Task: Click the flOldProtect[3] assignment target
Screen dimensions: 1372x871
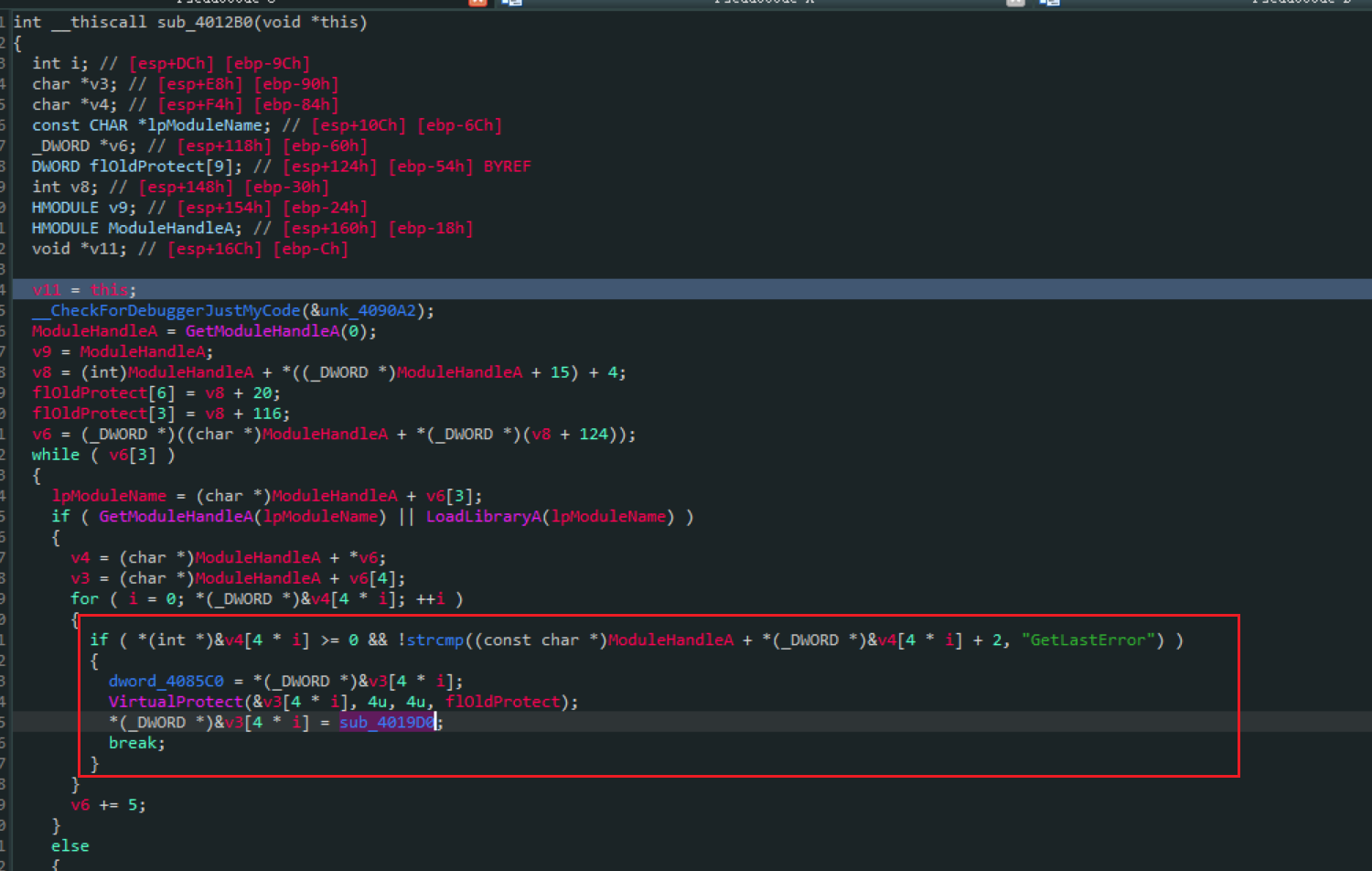Action: [x=104, y=414]
